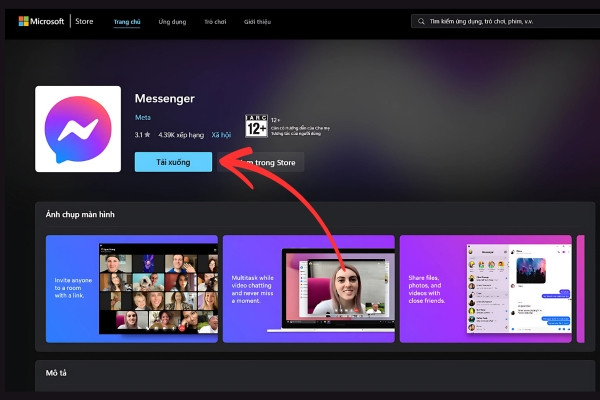Open the multitask video chatting screenshot
This screenshot has width=600, height=400.
pos(308,289)
